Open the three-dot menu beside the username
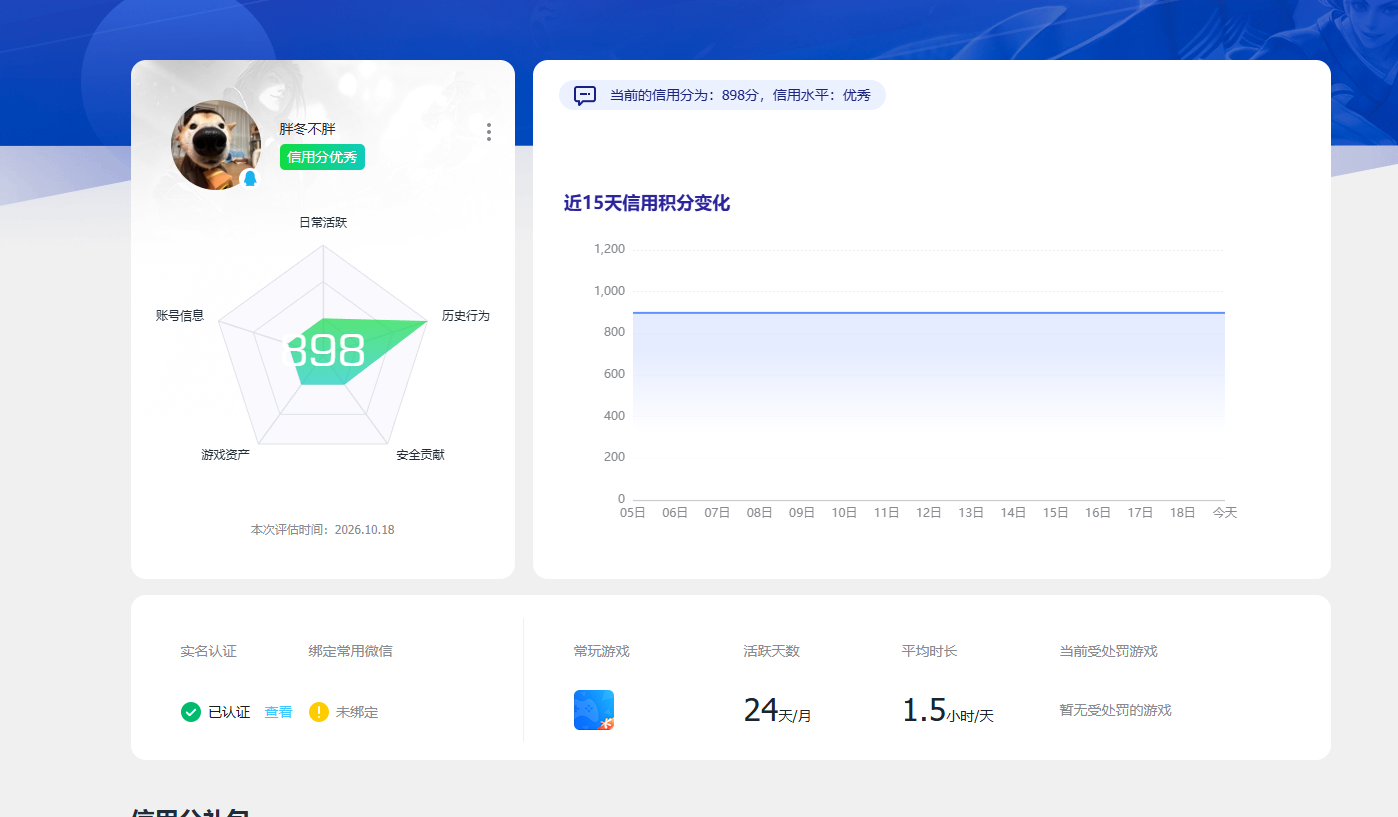 click(x=488, y=132)
